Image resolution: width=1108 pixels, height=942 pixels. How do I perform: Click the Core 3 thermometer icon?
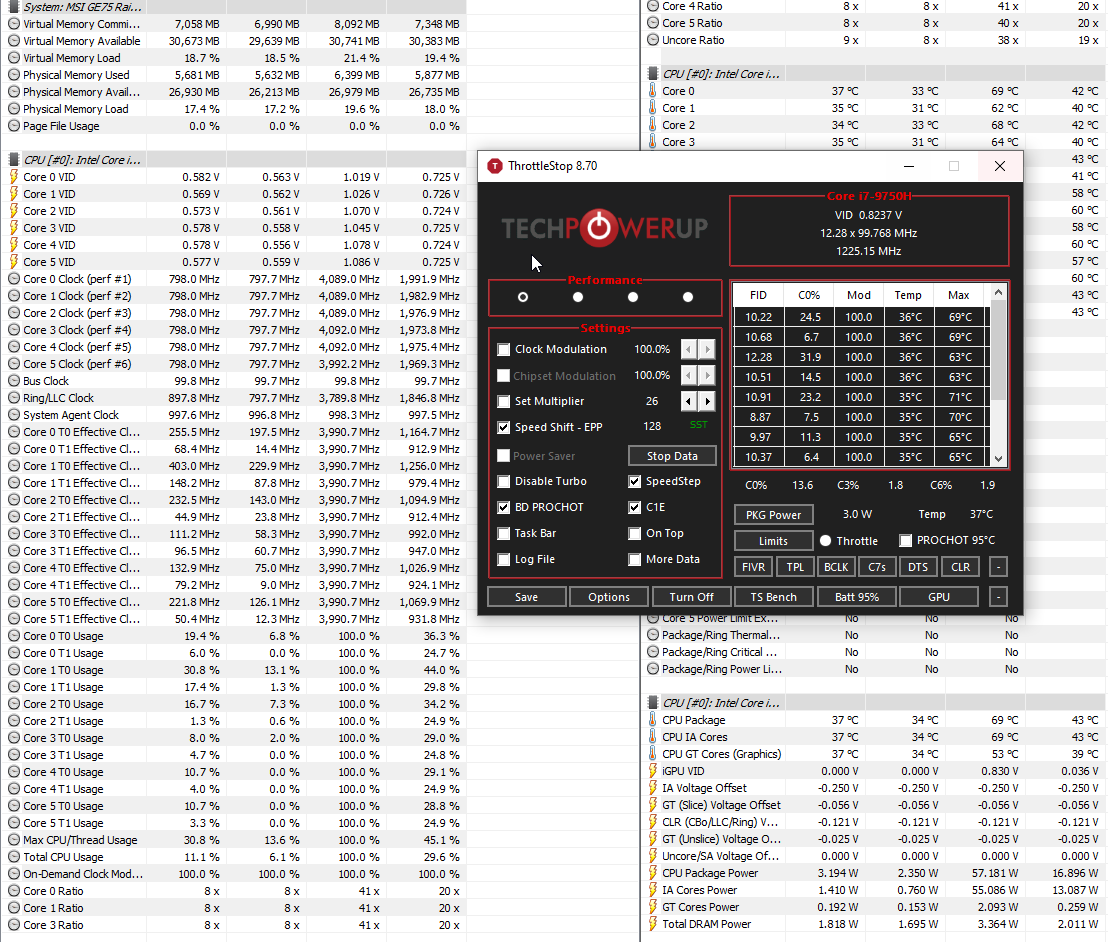coord(652,141)
